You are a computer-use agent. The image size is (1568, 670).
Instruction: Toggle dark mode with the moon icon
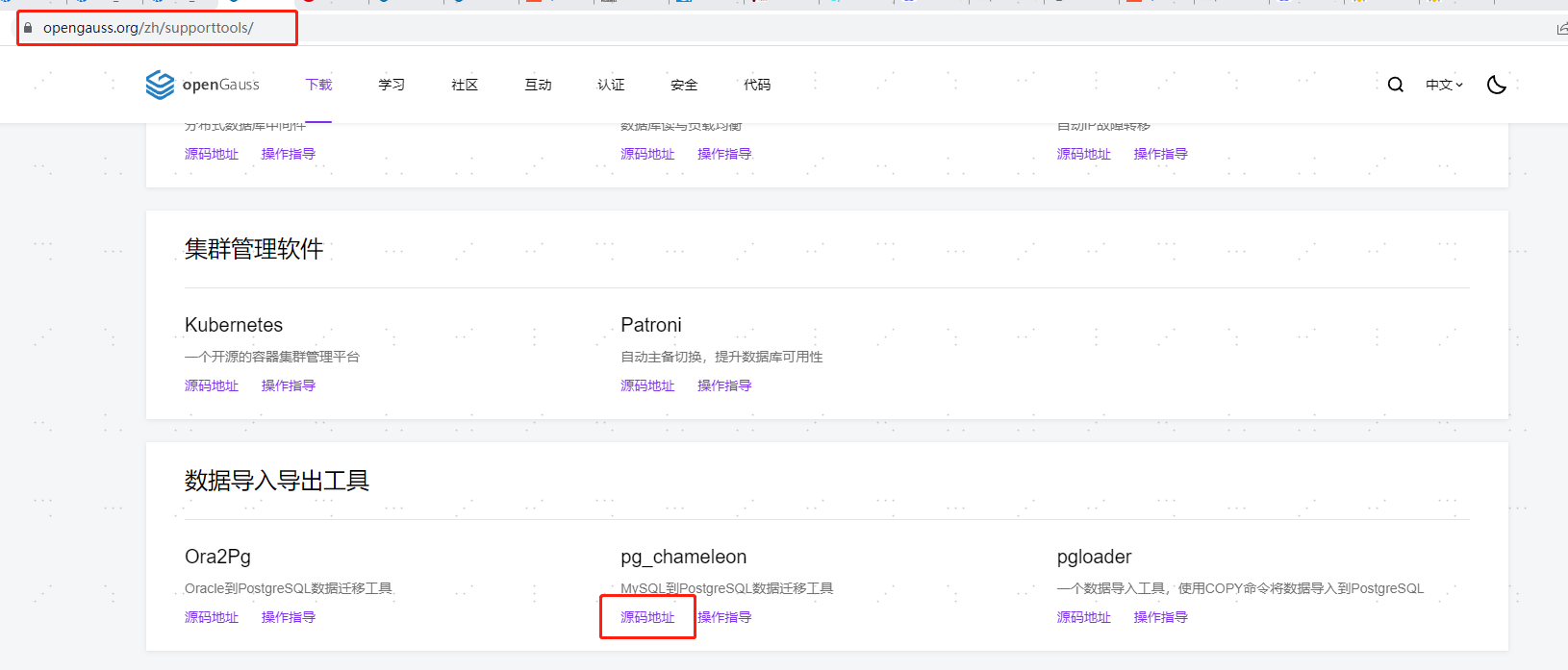tap(1496, 85)
